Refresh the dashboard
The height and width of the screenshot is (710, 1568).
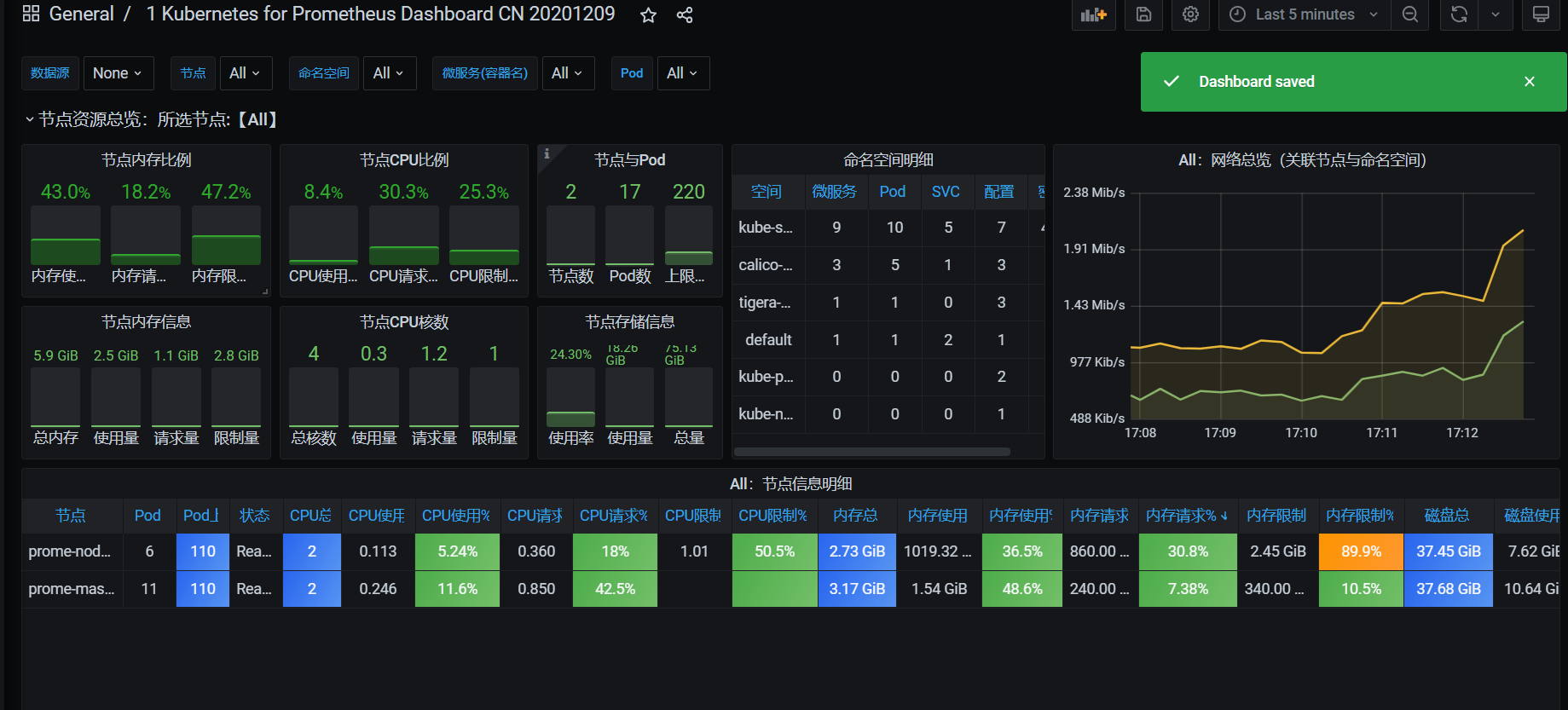point(1459,14)
